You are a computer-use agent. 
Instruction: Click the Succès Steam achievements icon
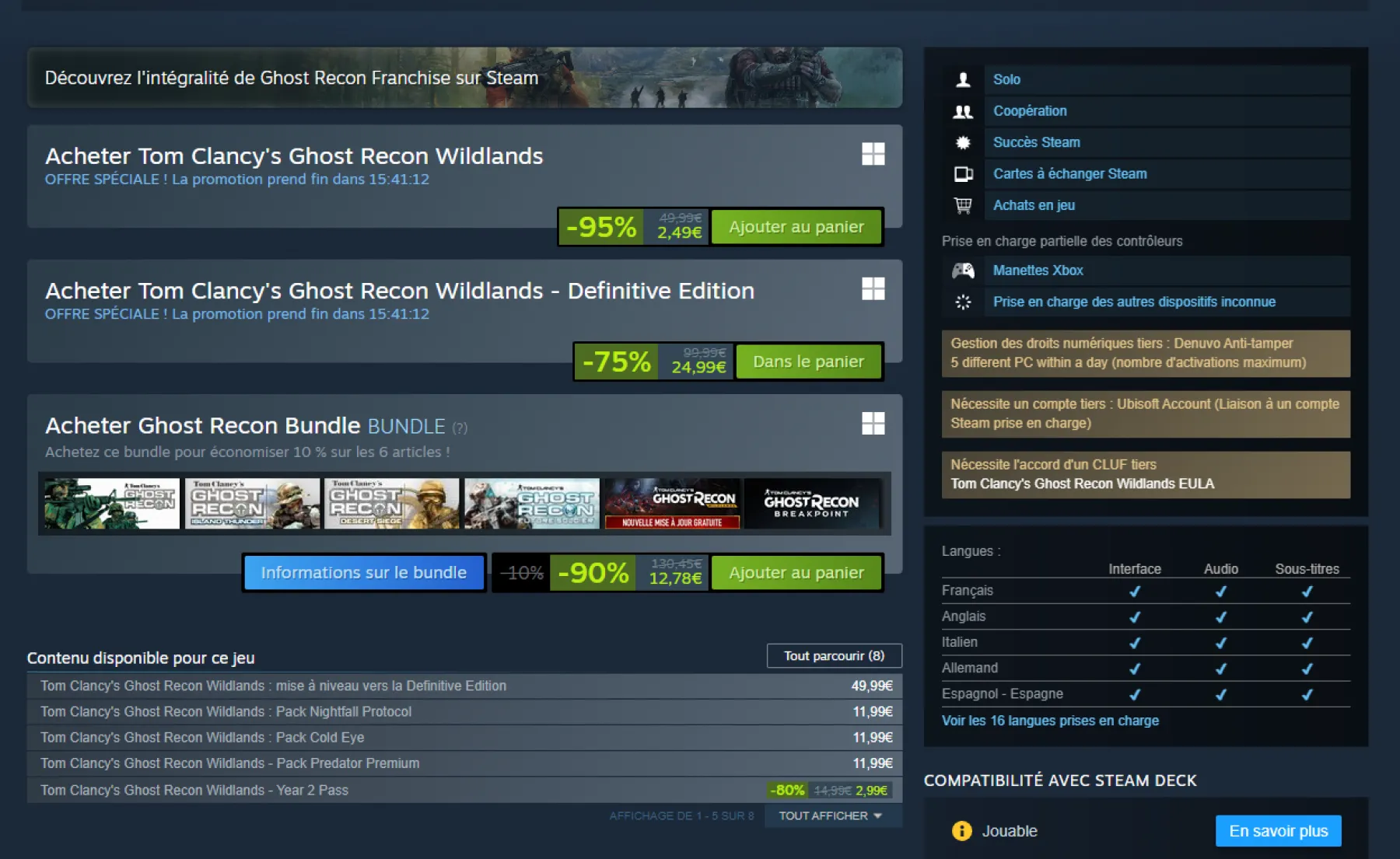click(x=963, y=142)
